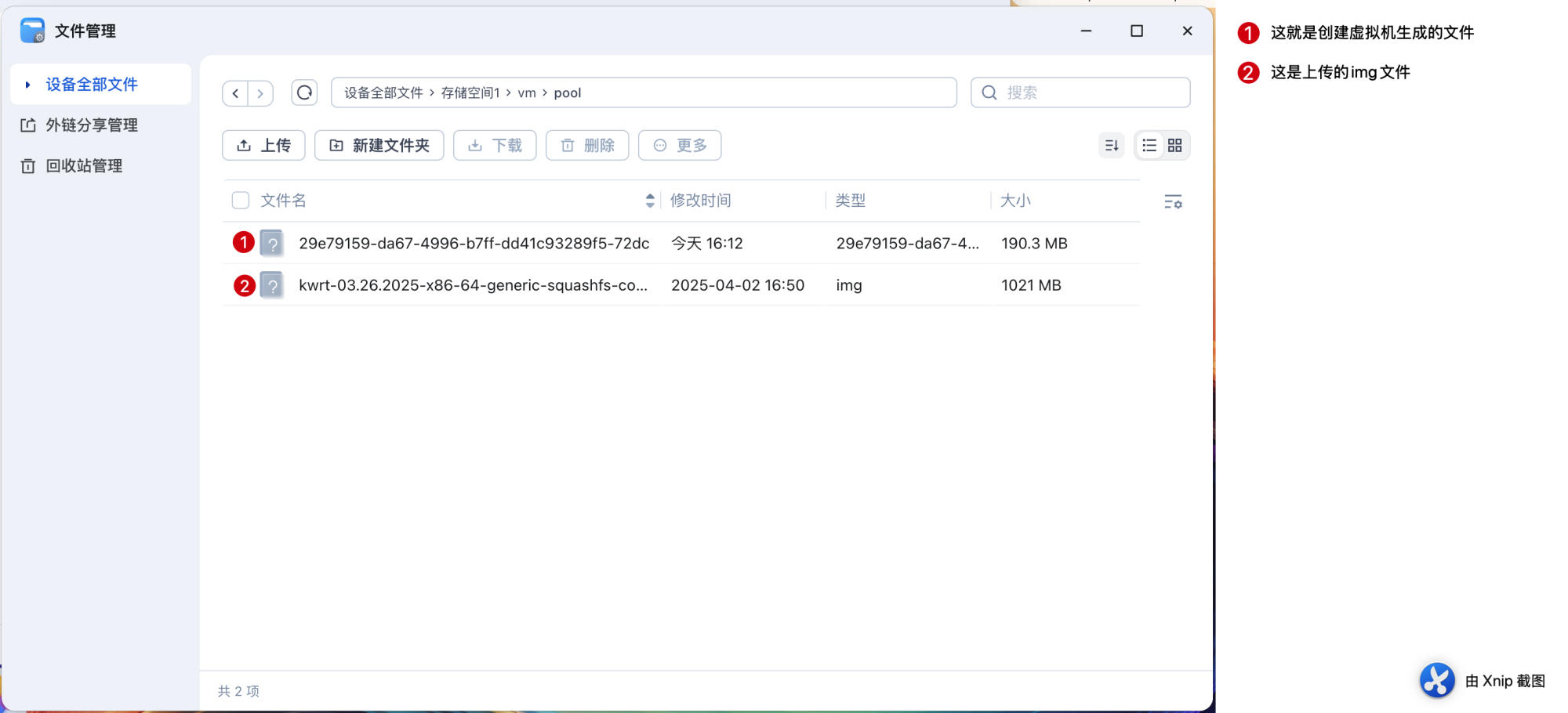This screenshot has height=713, width=1568.
Task: Open column display settings icon
Action: coord(1173,202)
